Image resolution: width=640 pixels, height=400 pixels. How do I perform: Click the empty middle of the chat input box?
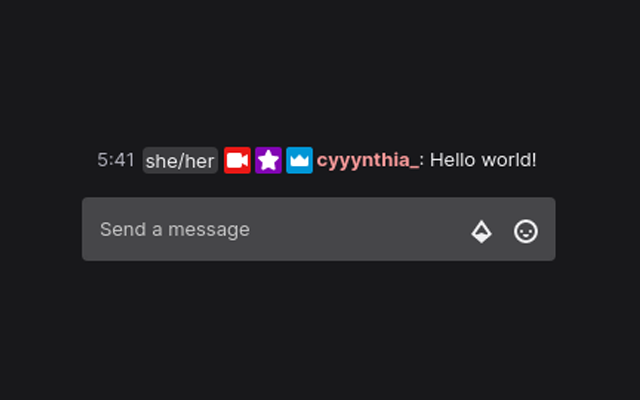(x=350, y=229)
